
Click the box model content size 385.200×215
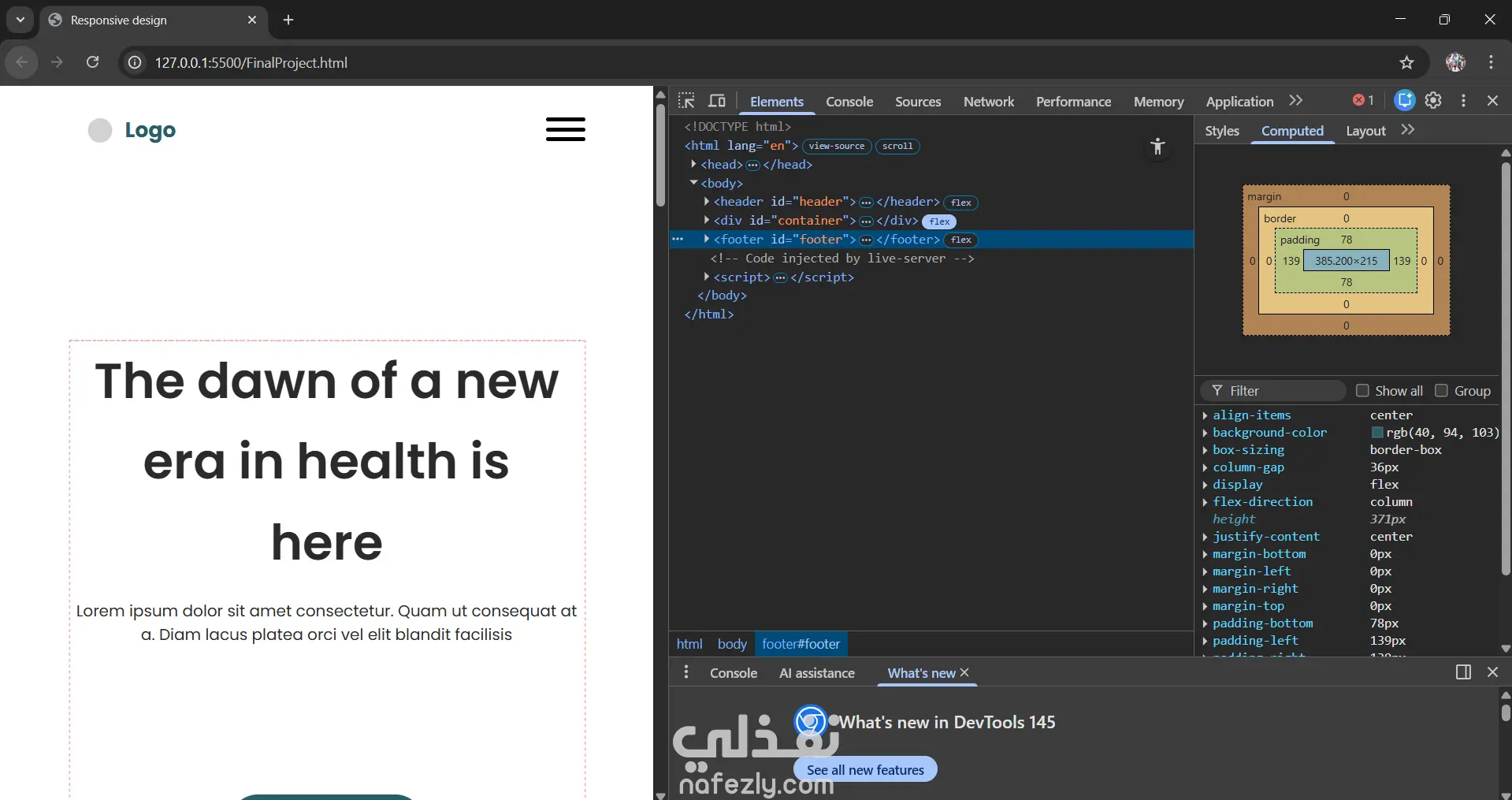tap(1346, 261)
